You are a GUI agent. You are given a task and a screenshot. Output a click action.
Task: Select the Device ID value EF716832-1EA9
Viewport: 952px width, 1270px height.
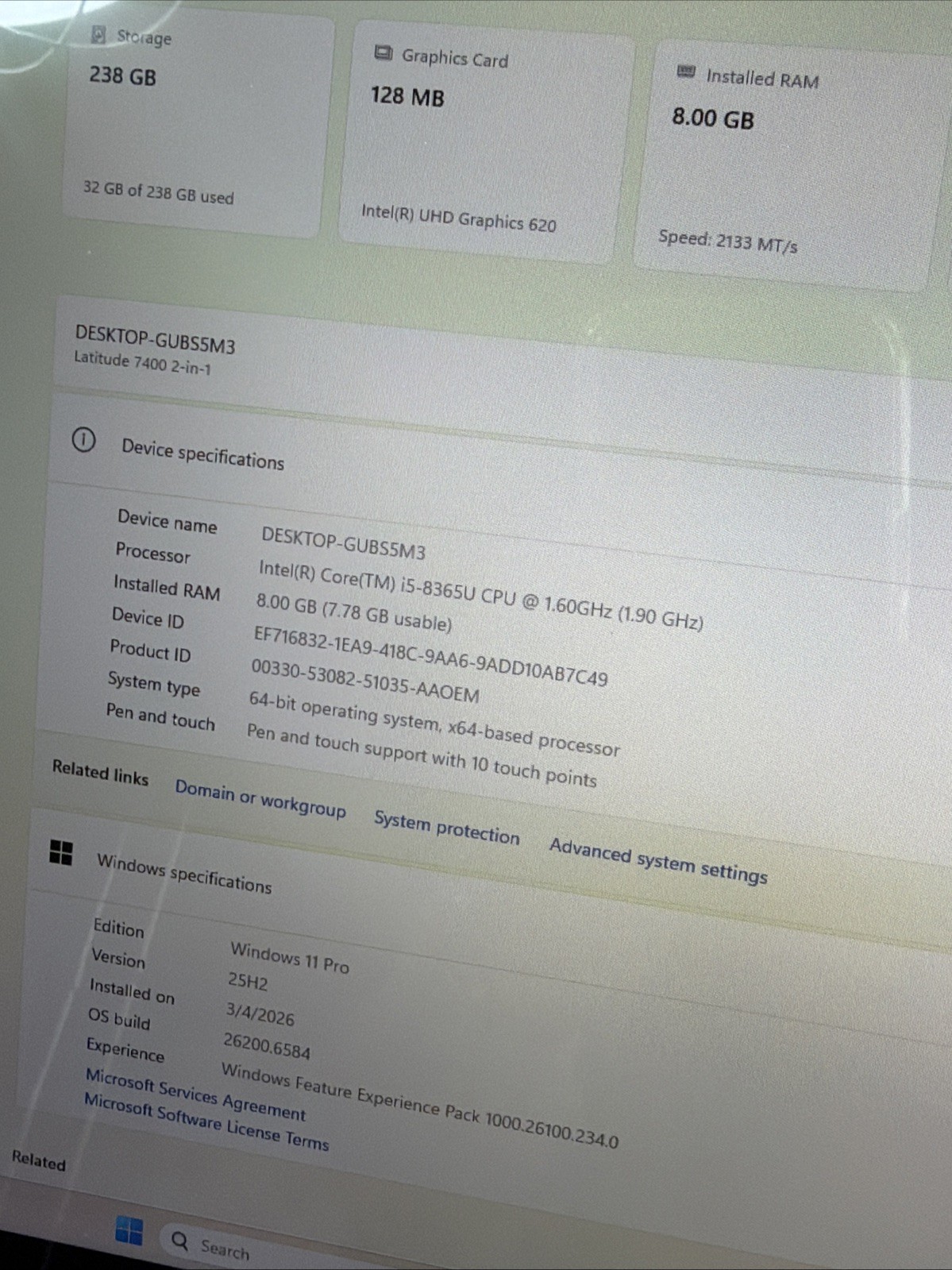(430, 656)
